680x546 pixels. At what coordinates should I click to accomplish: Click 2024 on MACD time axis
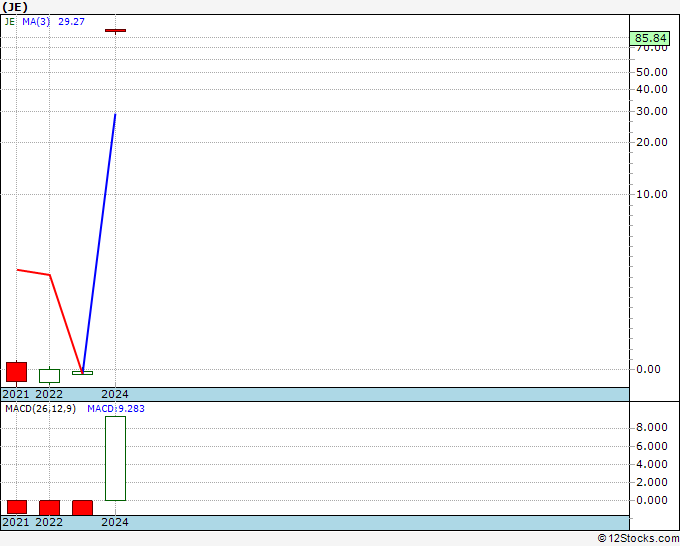click(x=115, y=522)
